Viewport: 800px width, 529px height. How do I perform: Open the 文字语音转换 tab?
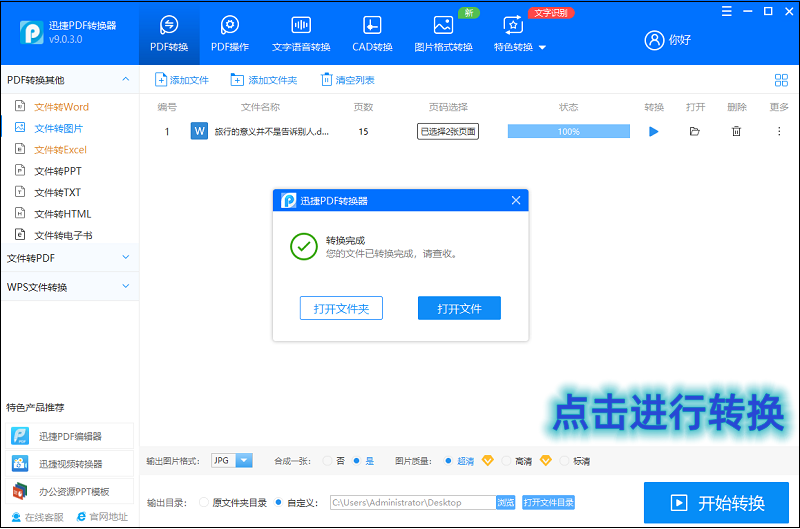(301, 34)
